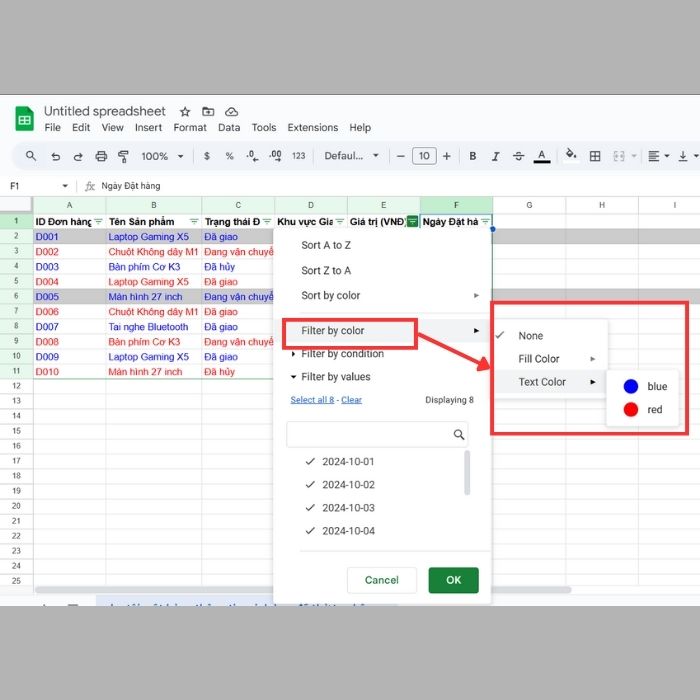
Task: Open the Insert menu
Action: click(148, 128)
